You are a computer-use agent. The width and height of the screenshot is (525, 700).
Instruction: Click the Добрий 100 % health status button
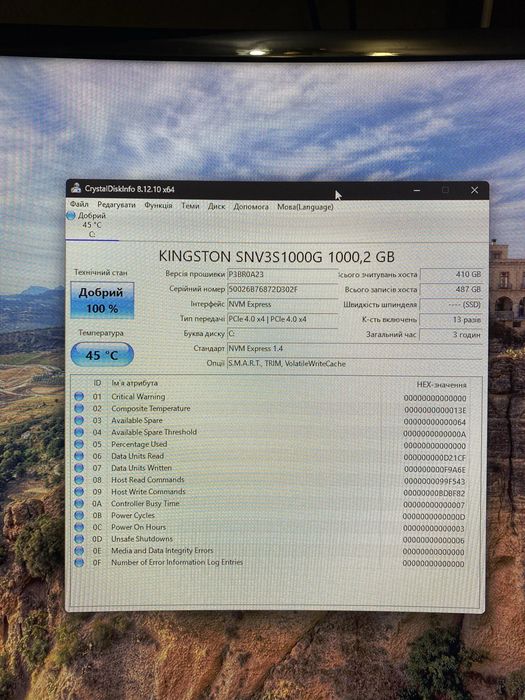[102, 300]
